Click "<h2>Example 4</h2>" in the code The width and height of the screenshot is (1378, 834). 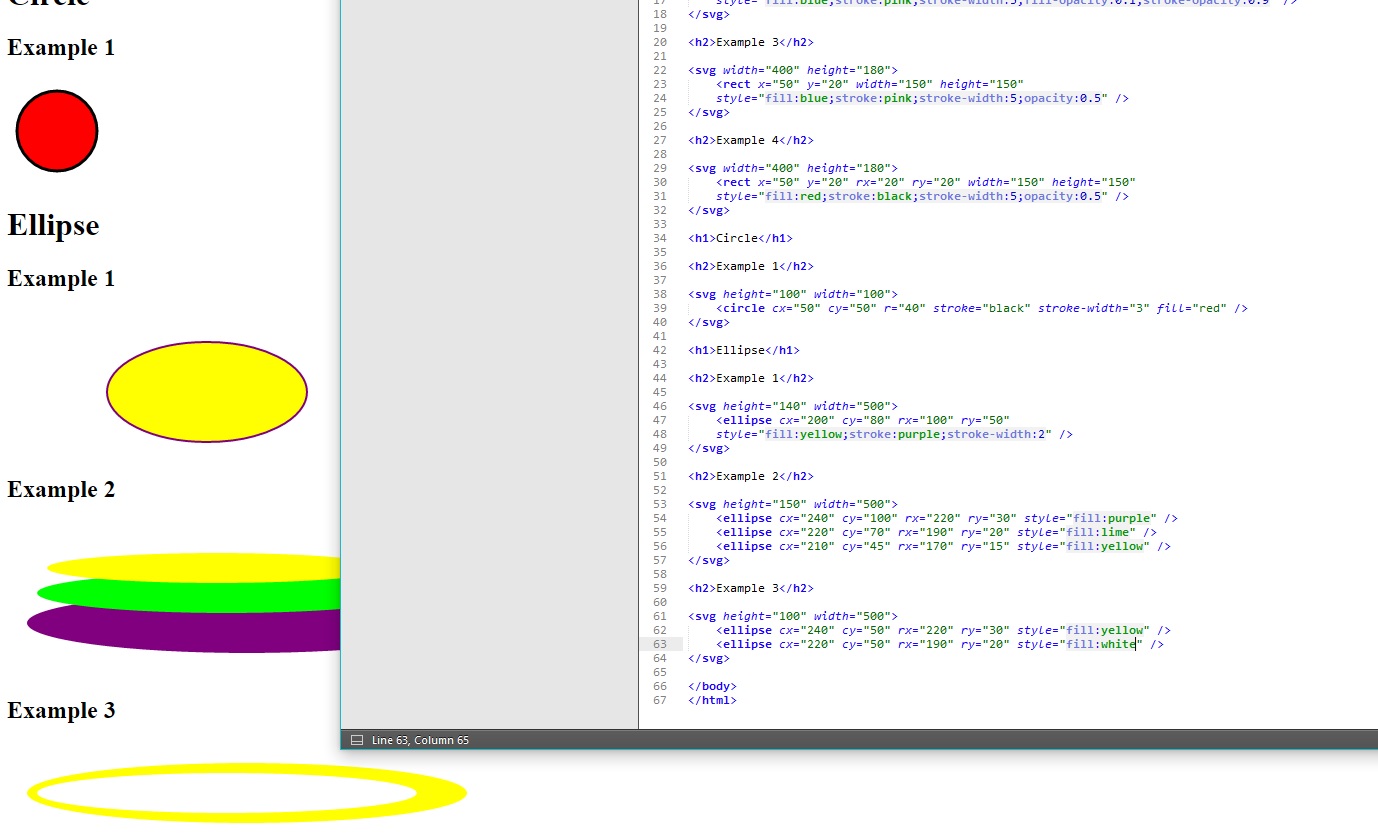[751, 140]
